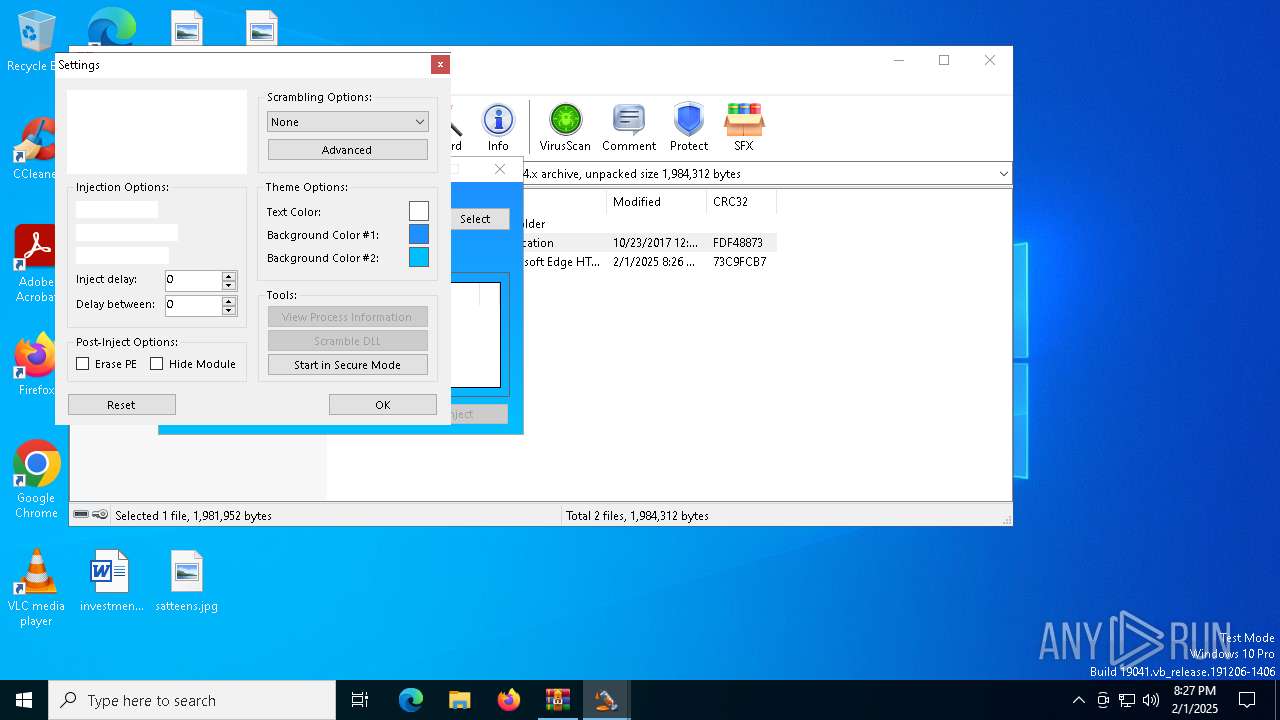Image resolution: width=1280 pixels, height=720 pixels.
Task: Pick the Background Color #2 swatch
Action: 418,257
